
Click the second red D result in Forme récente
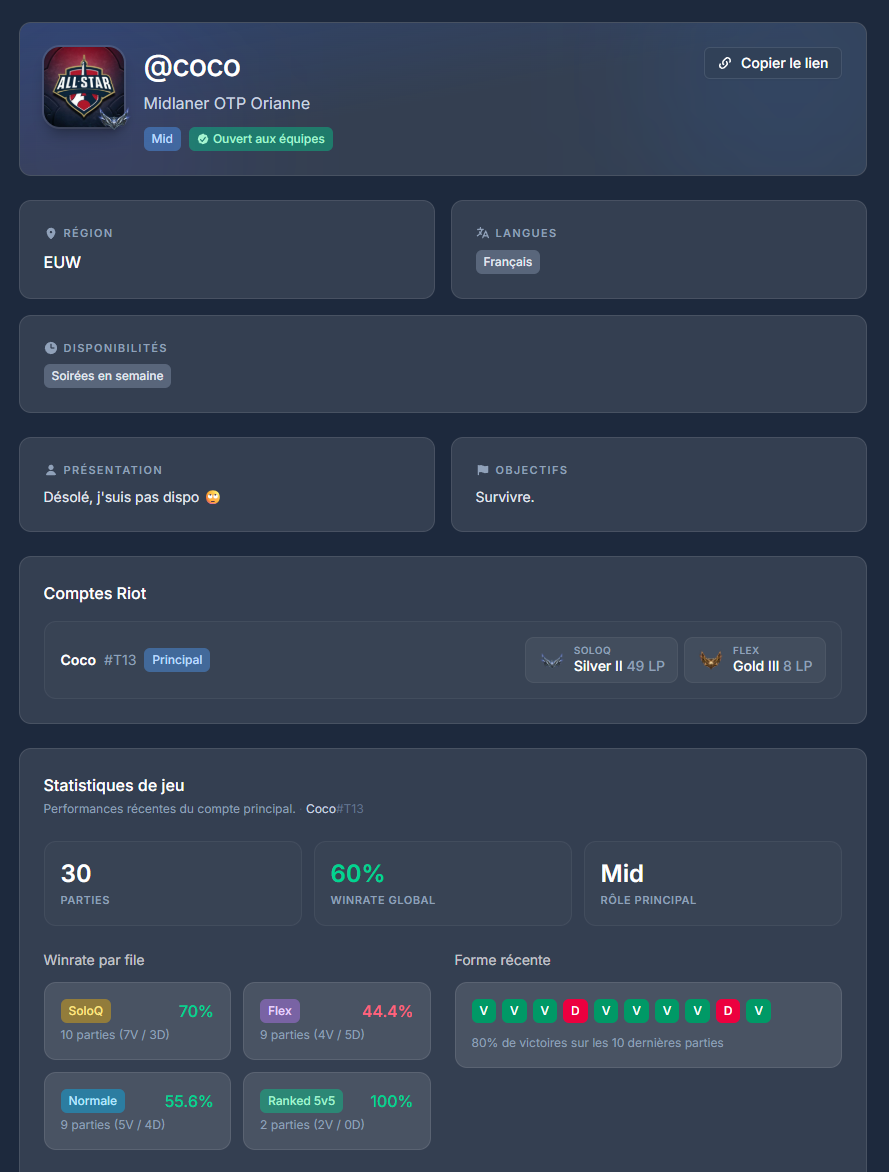coord(727,1011)
